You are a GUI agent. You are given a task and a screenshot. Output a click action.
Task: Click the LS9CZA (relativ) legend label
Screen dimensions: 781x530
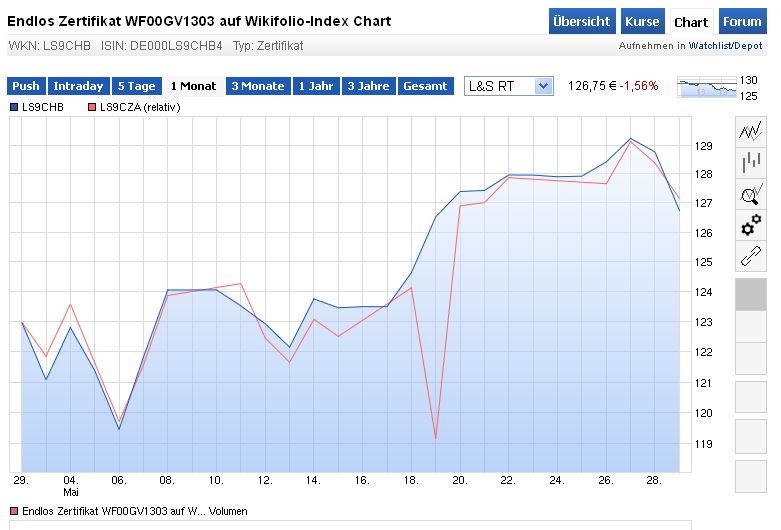pyautogui.click(x=140, y=107)
